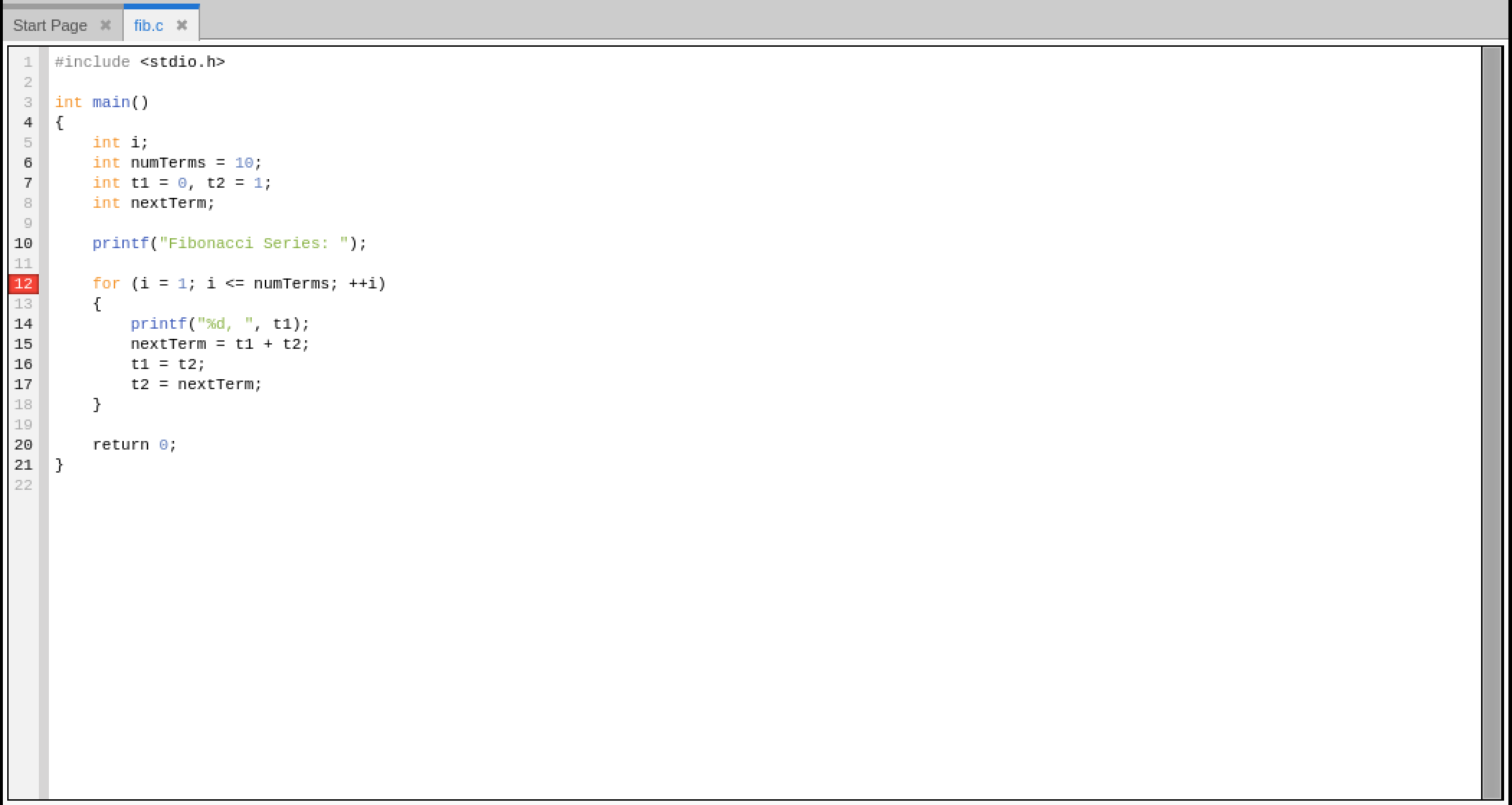Viewport: 1512px width, 805px height.
Task: Click the line number 1 gutter area
Action: tap(27, 62)
